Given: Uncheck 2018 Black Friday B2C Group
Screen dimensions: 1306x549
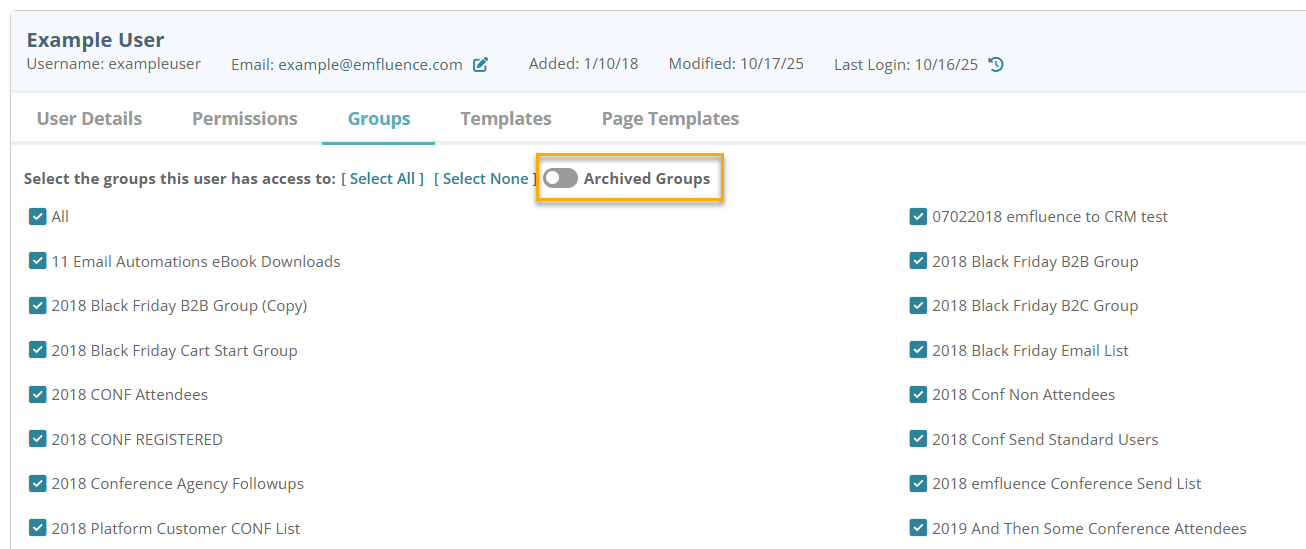Looking at the screenshot, I should click(x=918, y=305).
